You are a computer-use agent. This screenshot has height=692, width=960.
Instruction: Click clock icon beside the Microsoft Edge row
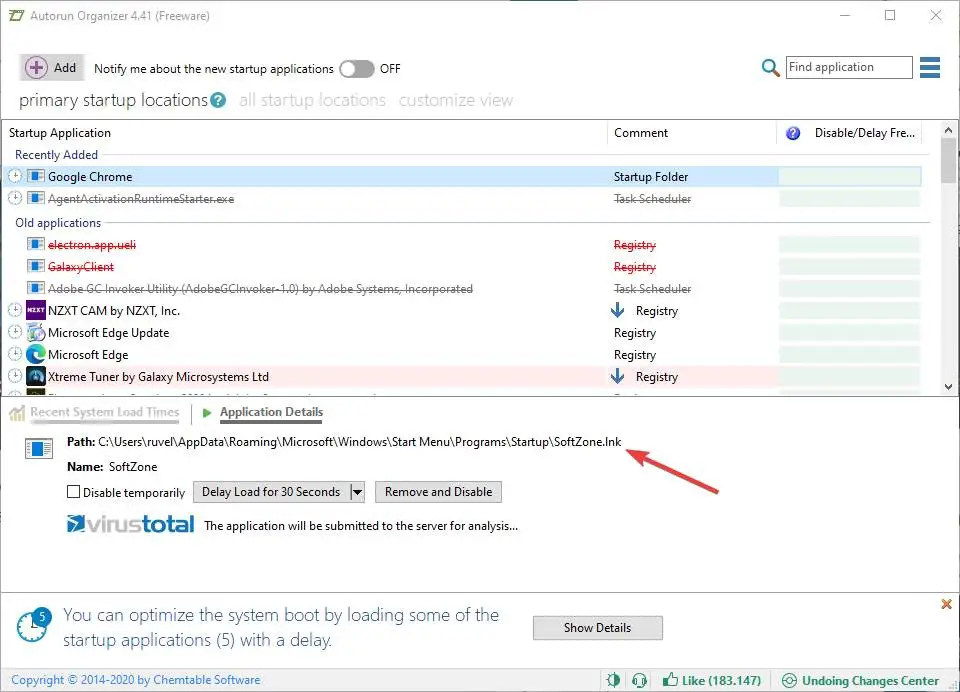(x=15, y=355)
